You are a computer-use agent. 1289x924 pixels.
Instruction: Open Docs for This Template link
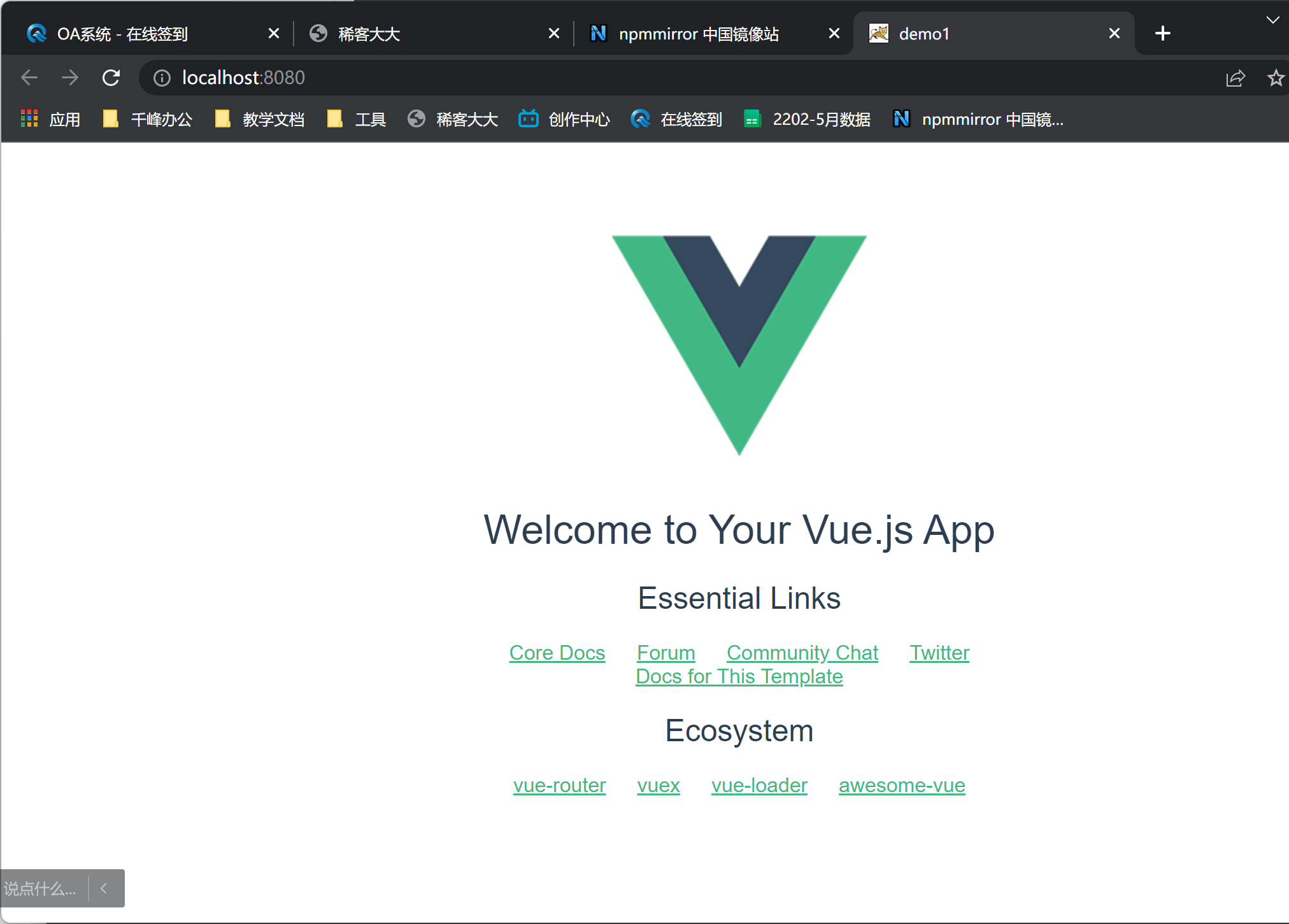point(739,676)
